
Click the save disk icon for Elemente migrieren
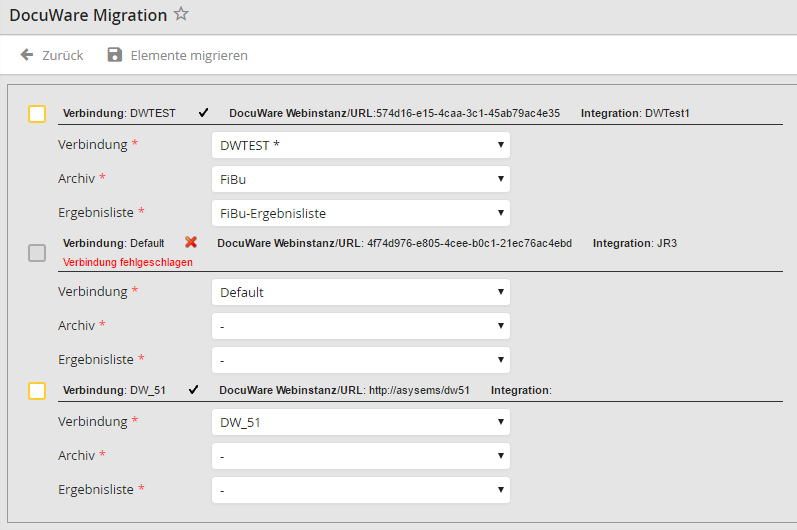(115, 55)
